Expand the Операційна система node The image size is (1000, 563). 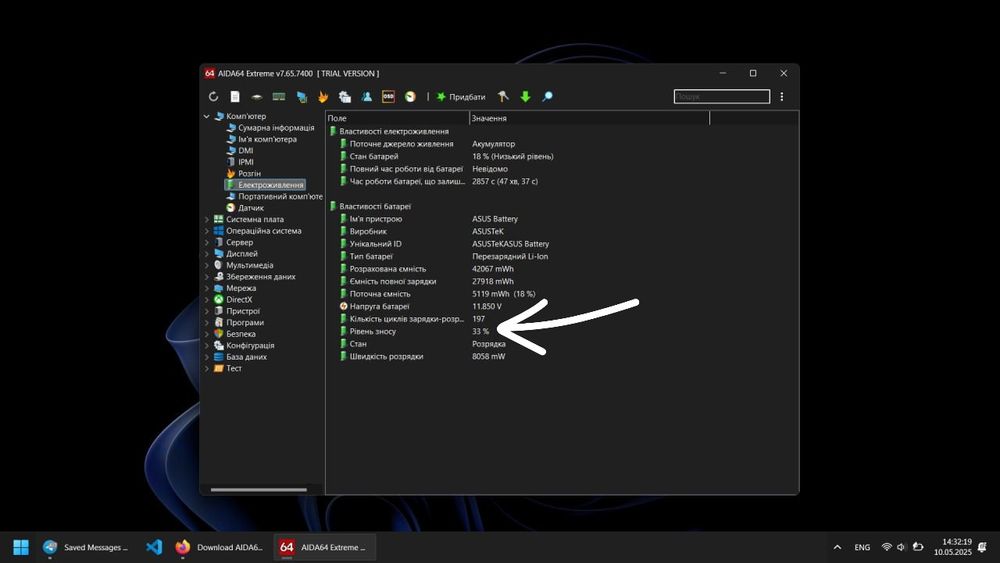207,231
